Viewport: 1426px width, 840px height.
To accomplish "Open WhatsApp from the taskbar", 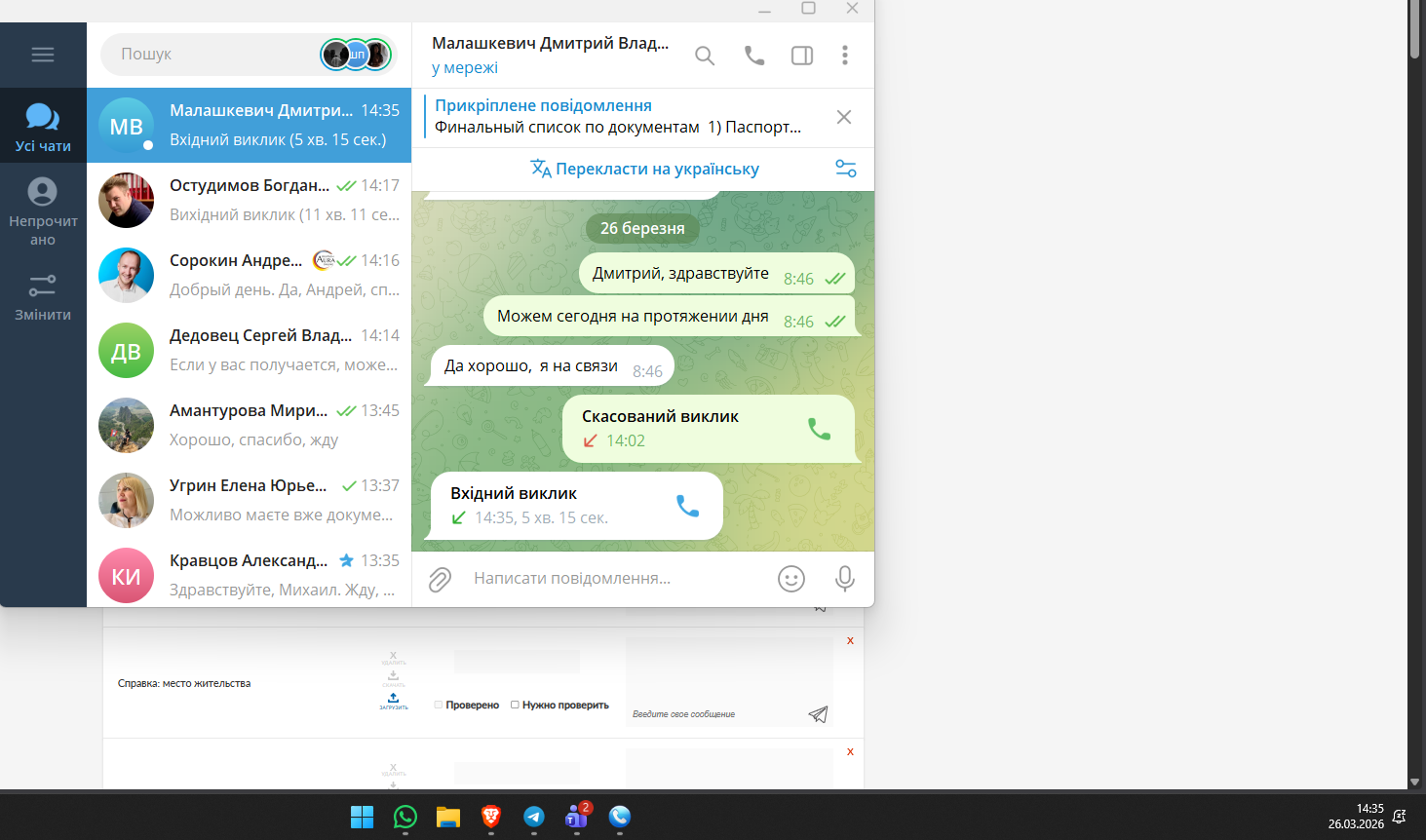I will click(x=405, y=817).
